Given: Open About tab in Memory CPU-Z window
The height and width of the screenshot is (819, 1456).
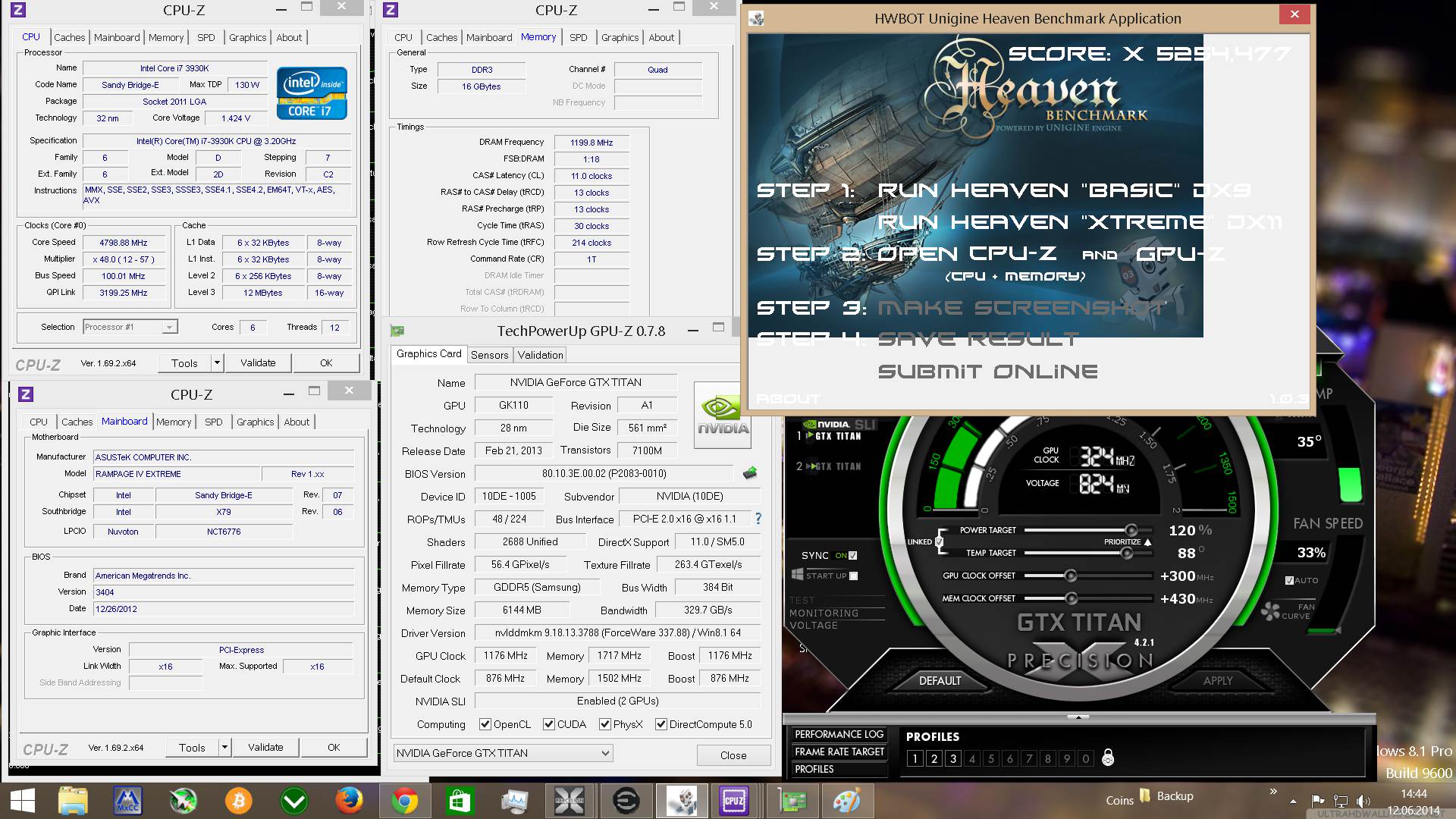Looking at the screenshot, I should 661,37.
